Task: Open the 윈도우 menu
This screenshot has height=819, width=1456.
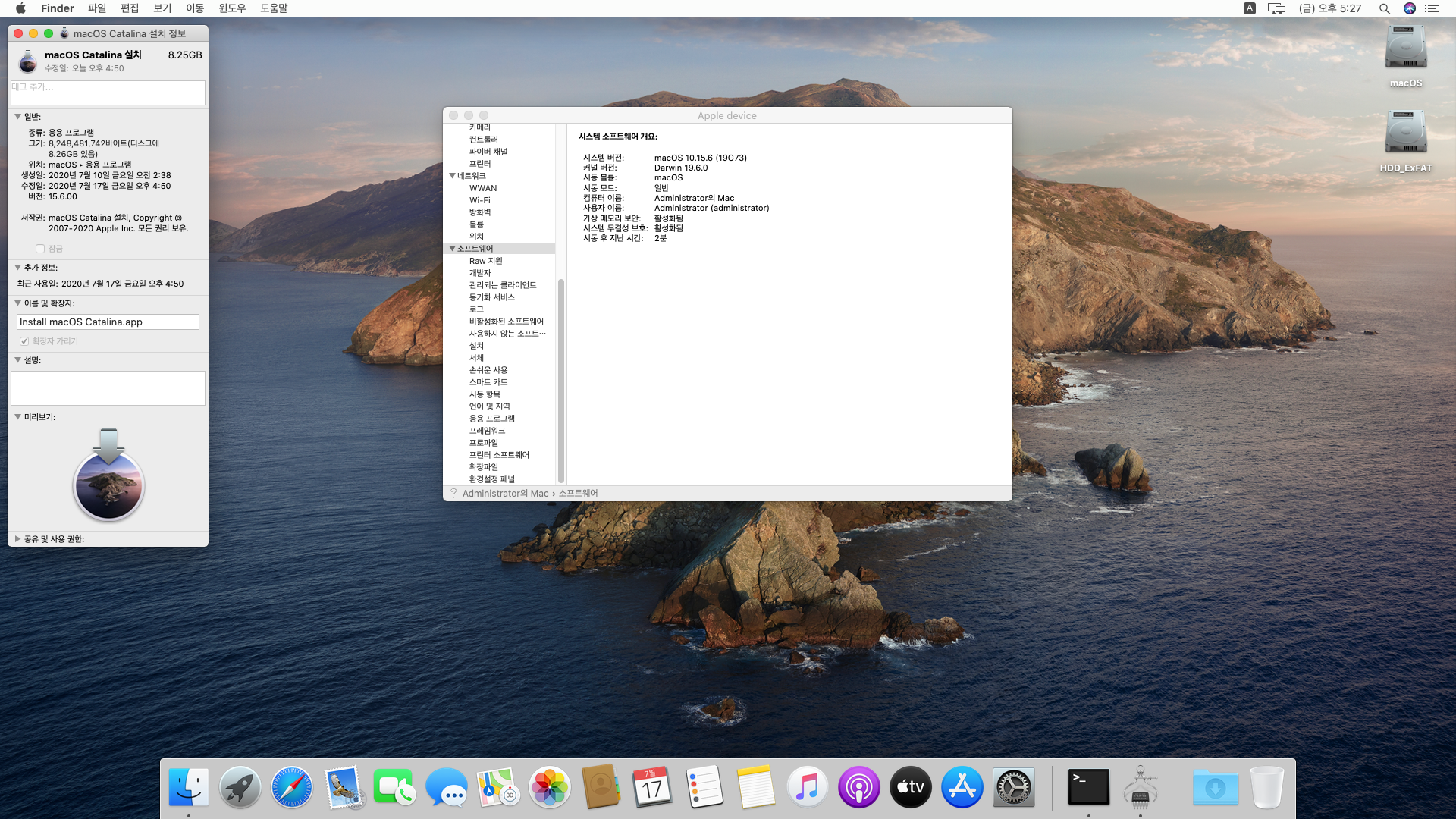Action: coord(232,8)
